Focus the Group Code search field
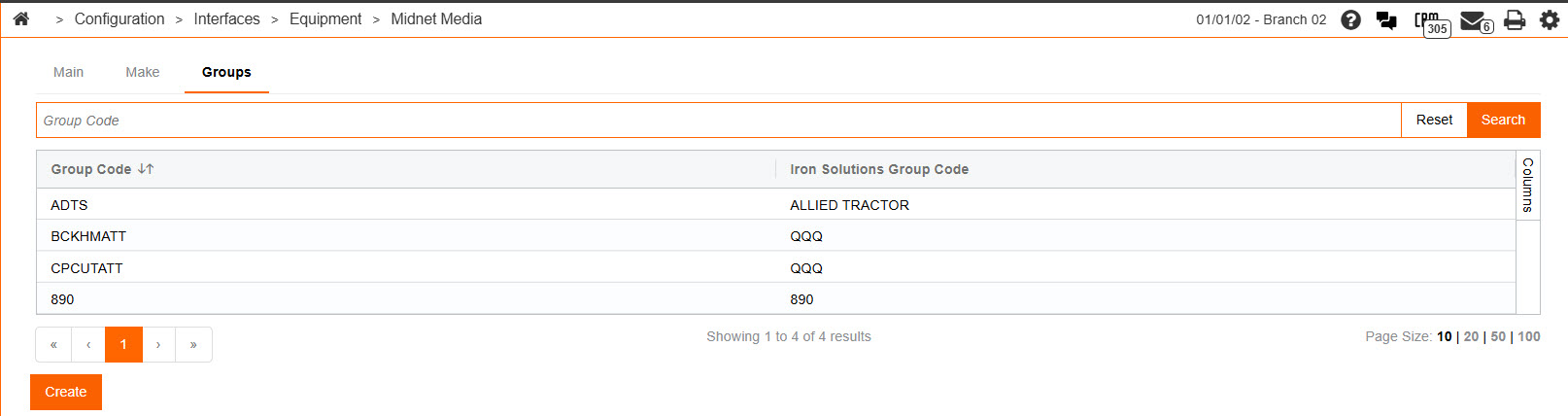This screenshot has width=1568, height=416. [719, 121]
